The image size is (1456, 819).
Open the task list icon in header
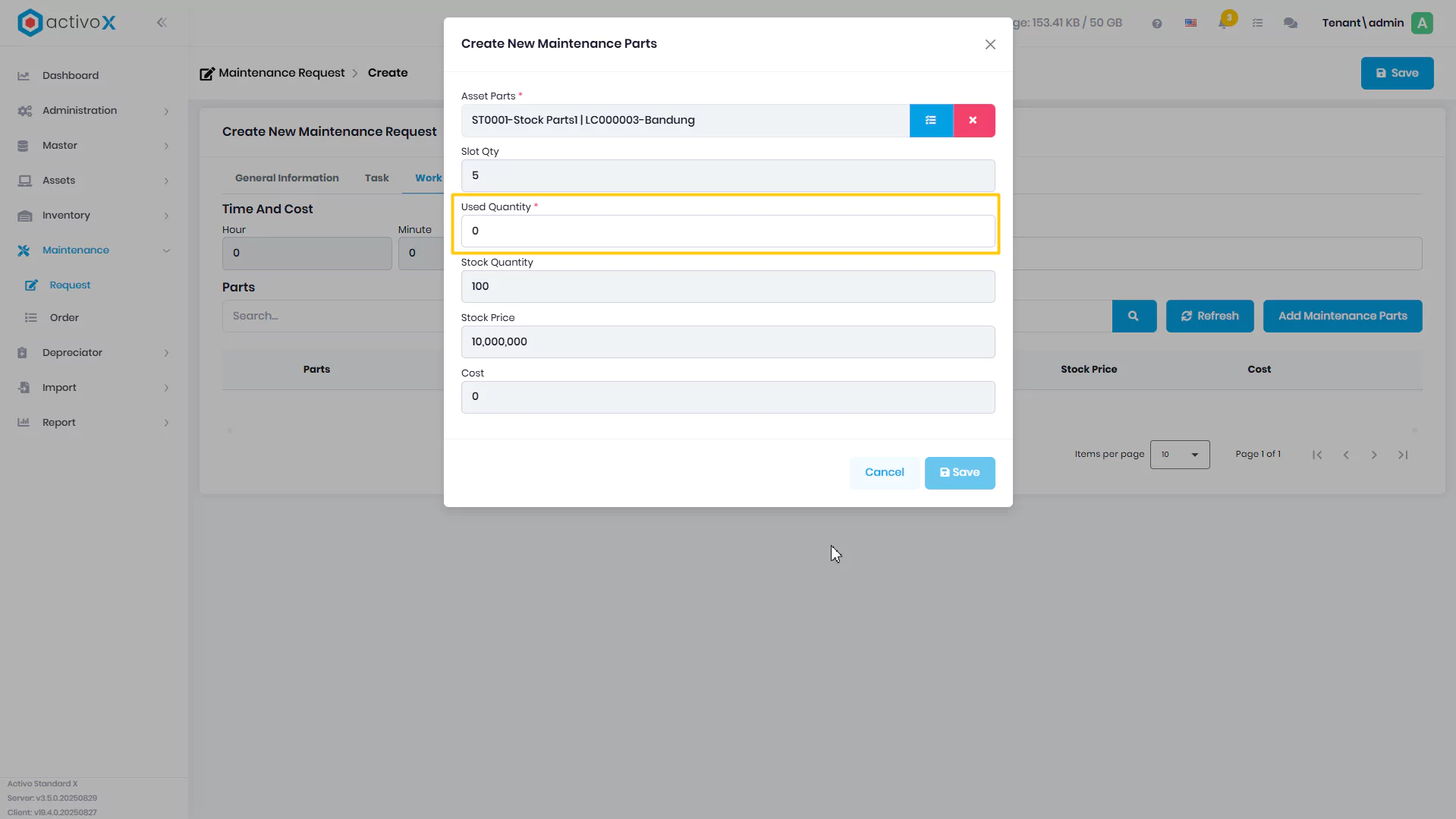tap(1258, 24)
